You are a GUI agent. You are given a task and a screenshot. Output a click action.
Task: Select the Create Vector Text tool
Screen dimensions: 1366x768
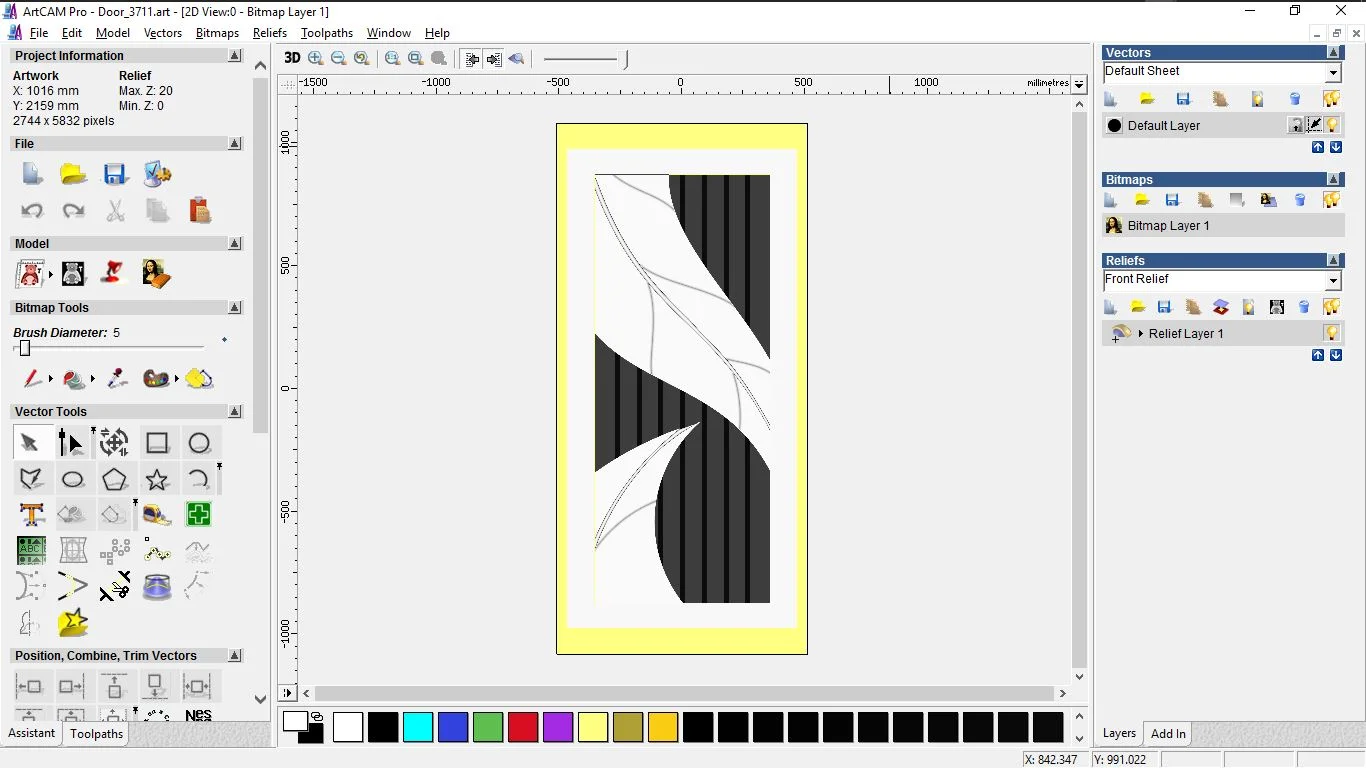[31, 515]
